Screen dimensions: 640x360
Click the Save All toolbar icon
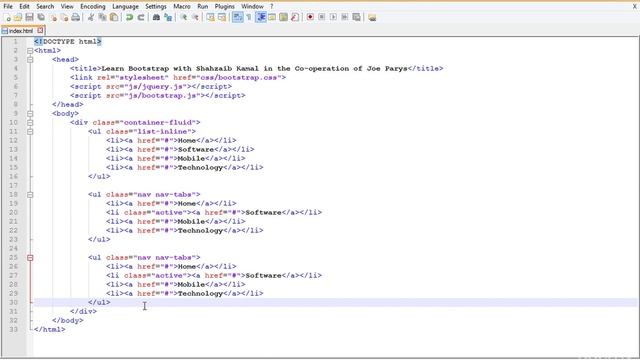click(41, 17)
